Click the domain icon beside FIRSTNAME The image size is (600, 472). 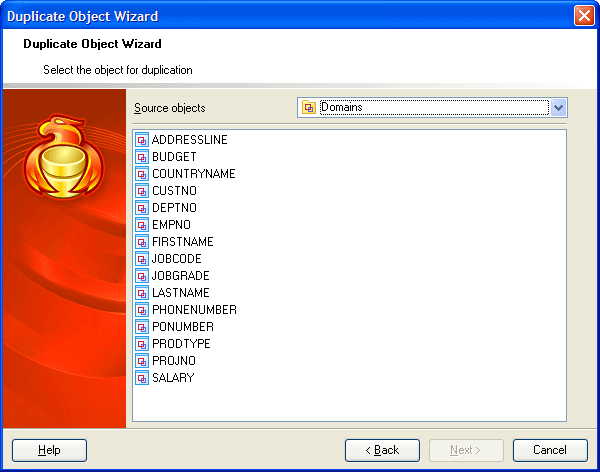pyautogui.click(x=142, y=242)
